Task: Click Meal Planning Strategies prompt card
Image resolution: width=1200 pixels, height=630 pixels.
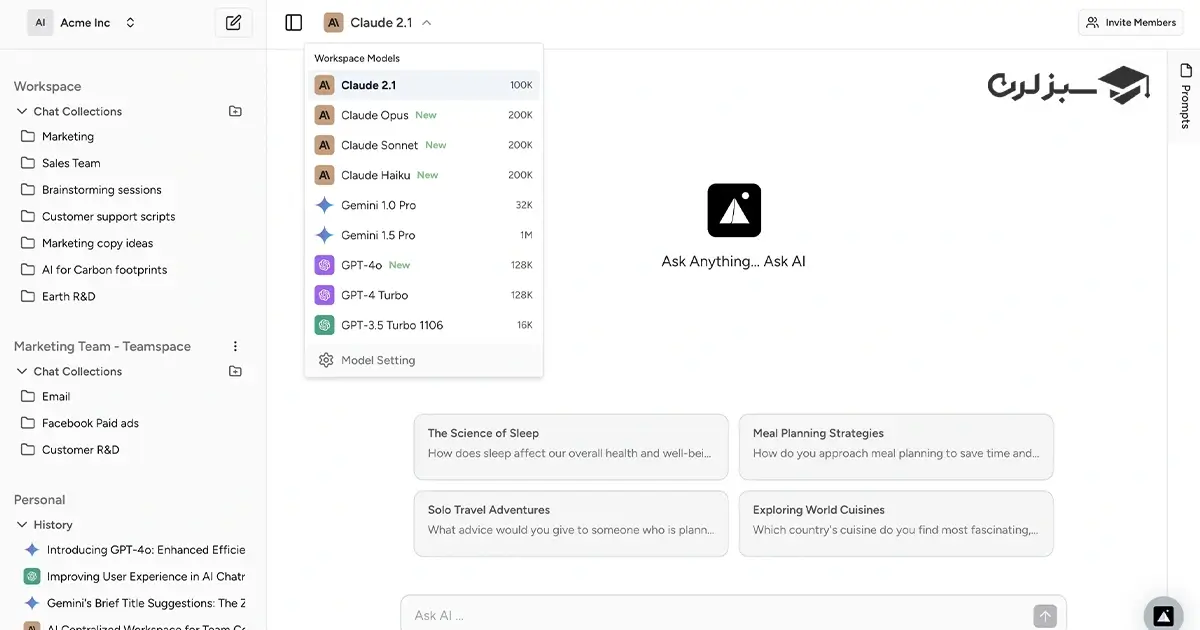Action: tap(896, 446)
